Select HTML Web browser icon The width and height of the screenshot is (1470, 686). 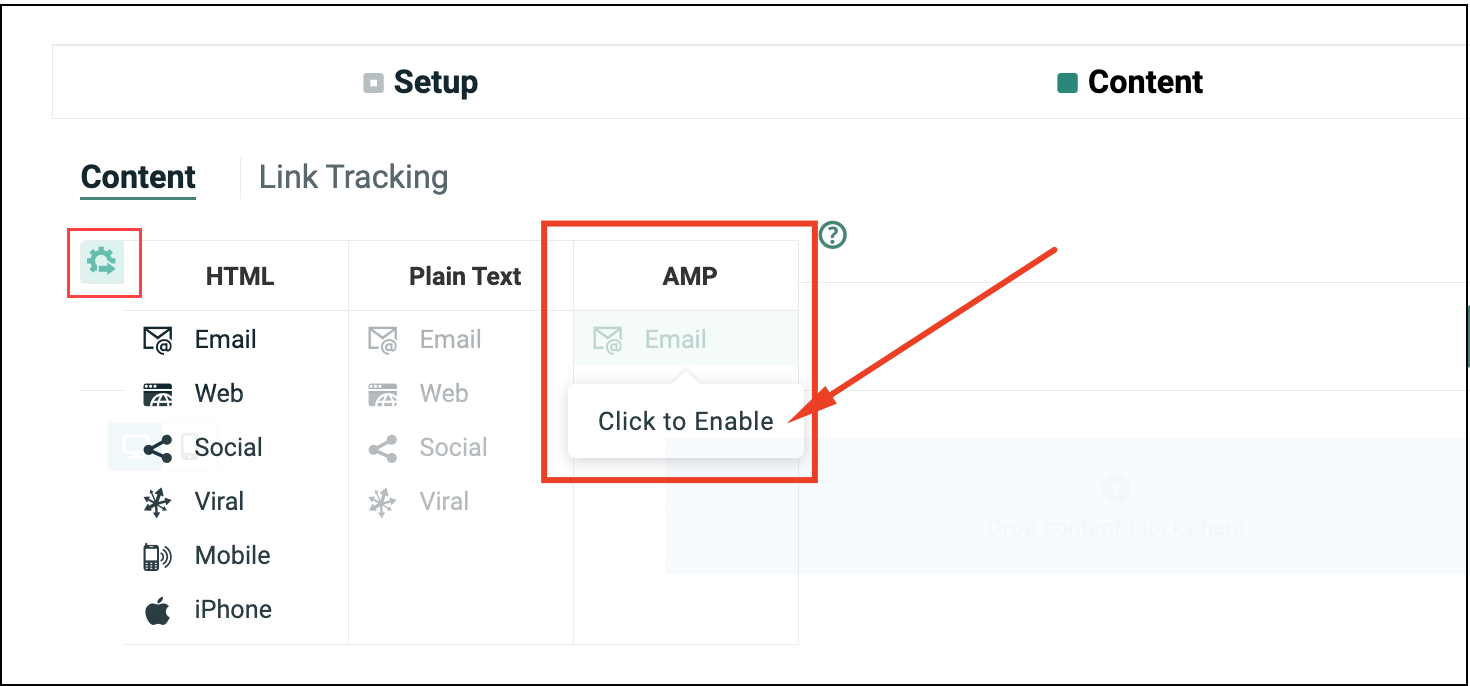[x=158, y=394]
